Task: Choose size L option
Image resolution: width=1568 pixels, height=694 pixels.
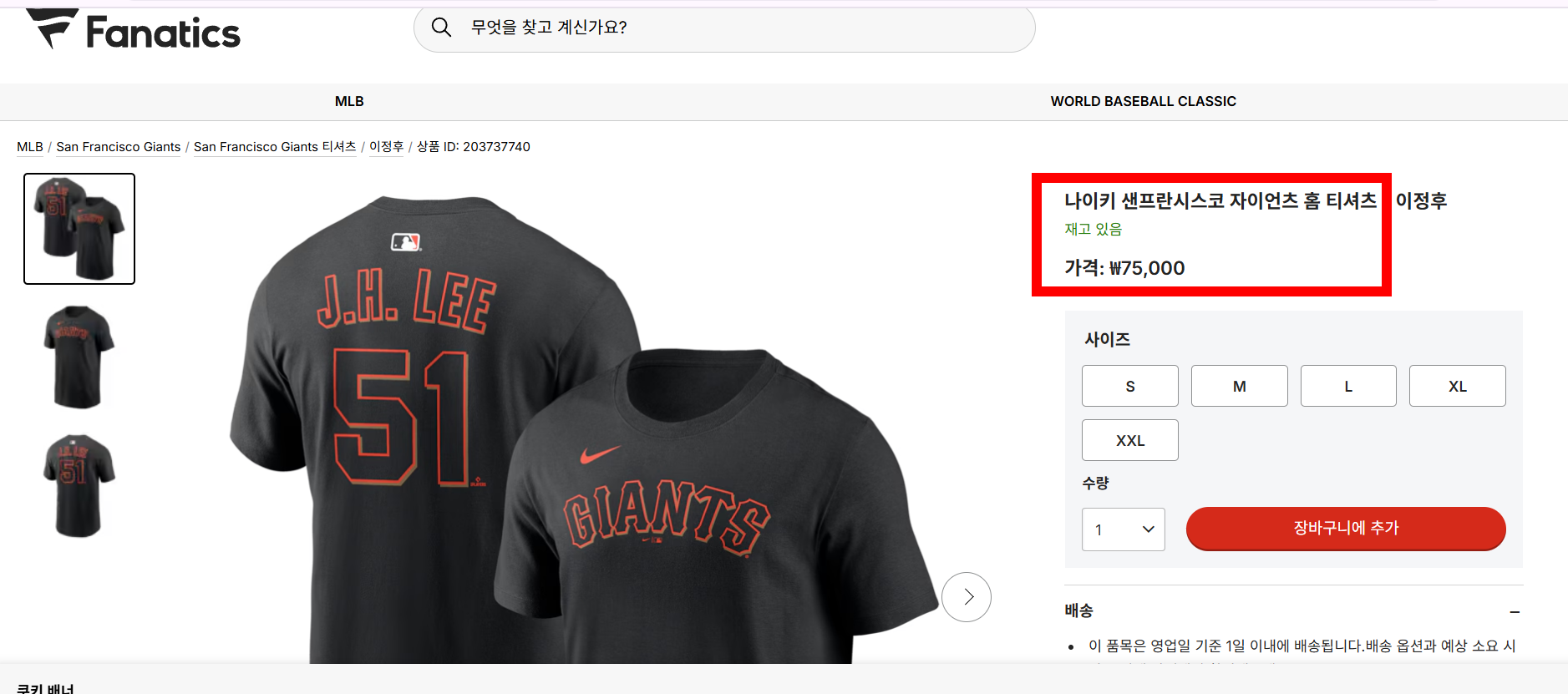Action: tap(1347, 386)
